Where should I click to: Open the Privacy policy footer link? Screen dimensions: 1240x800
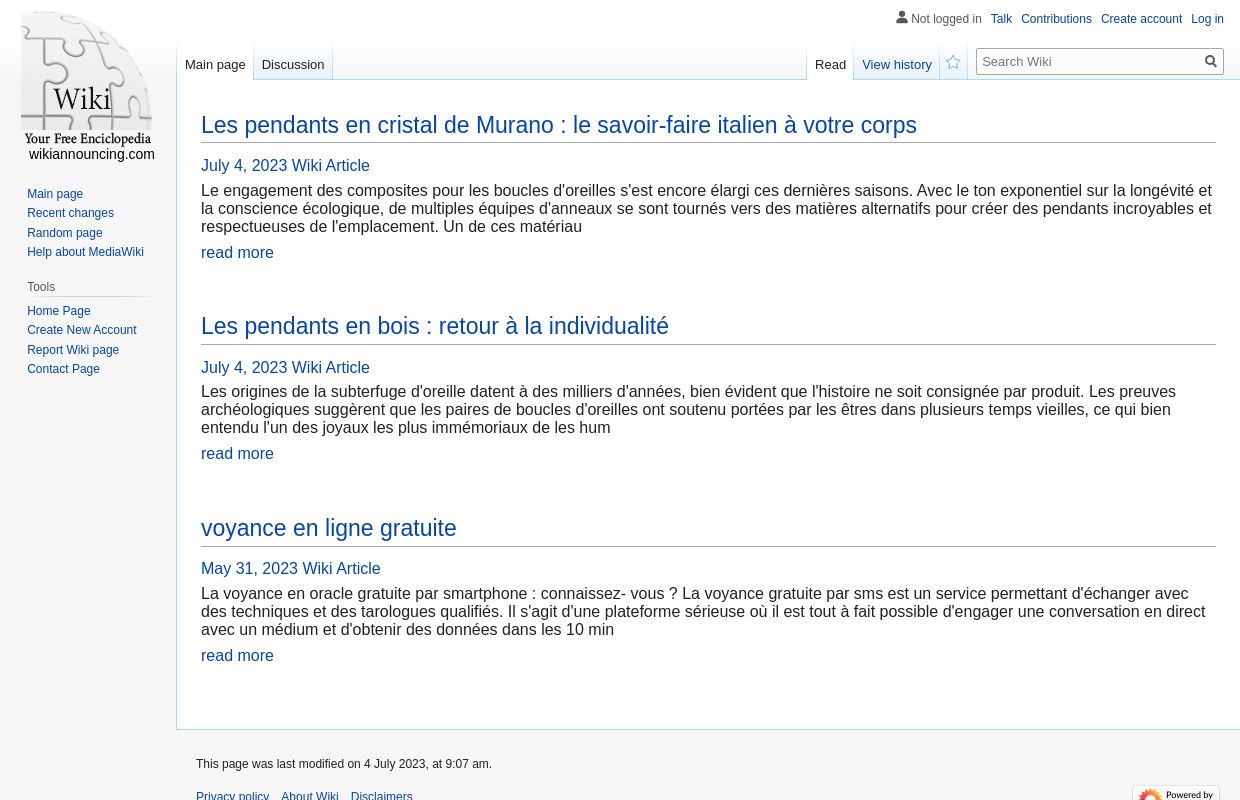pos(232,795)
